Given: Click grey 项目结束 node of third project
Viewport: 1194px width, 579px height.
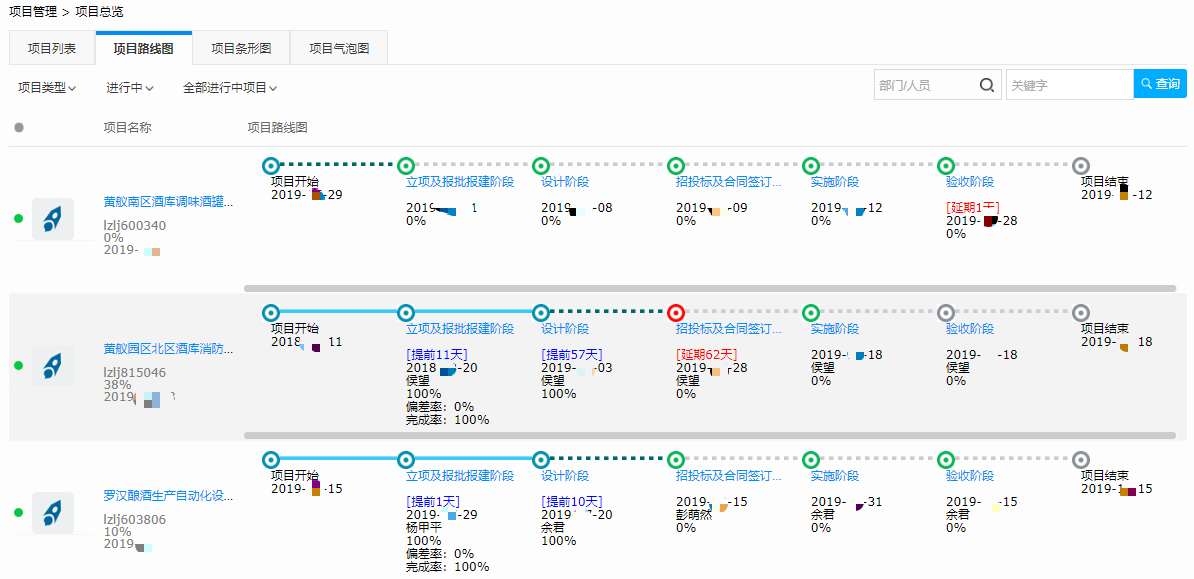Looking at the screenshot, I should [1080, 459].
